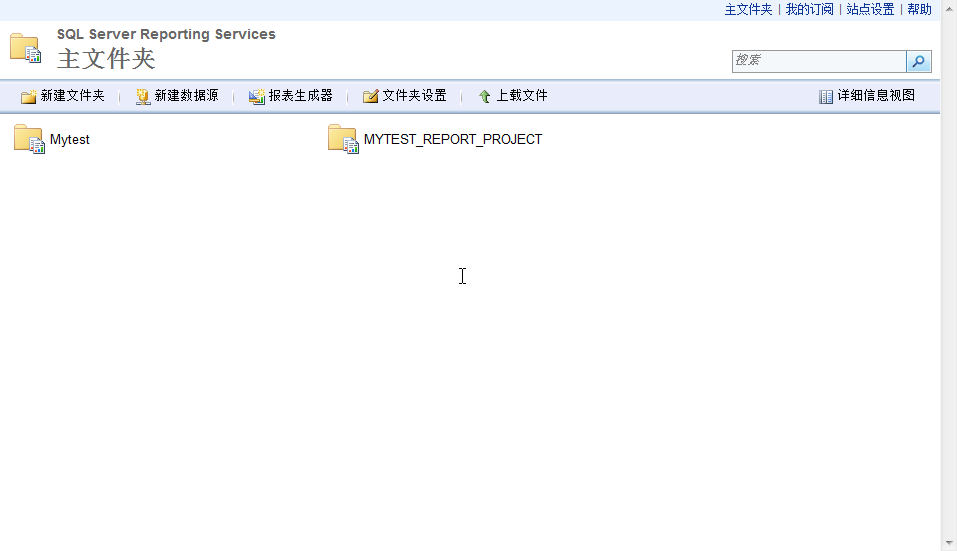Click the scrollbar up arrow
This screenshot has width=957, height=551.
[x=949, y=7]
